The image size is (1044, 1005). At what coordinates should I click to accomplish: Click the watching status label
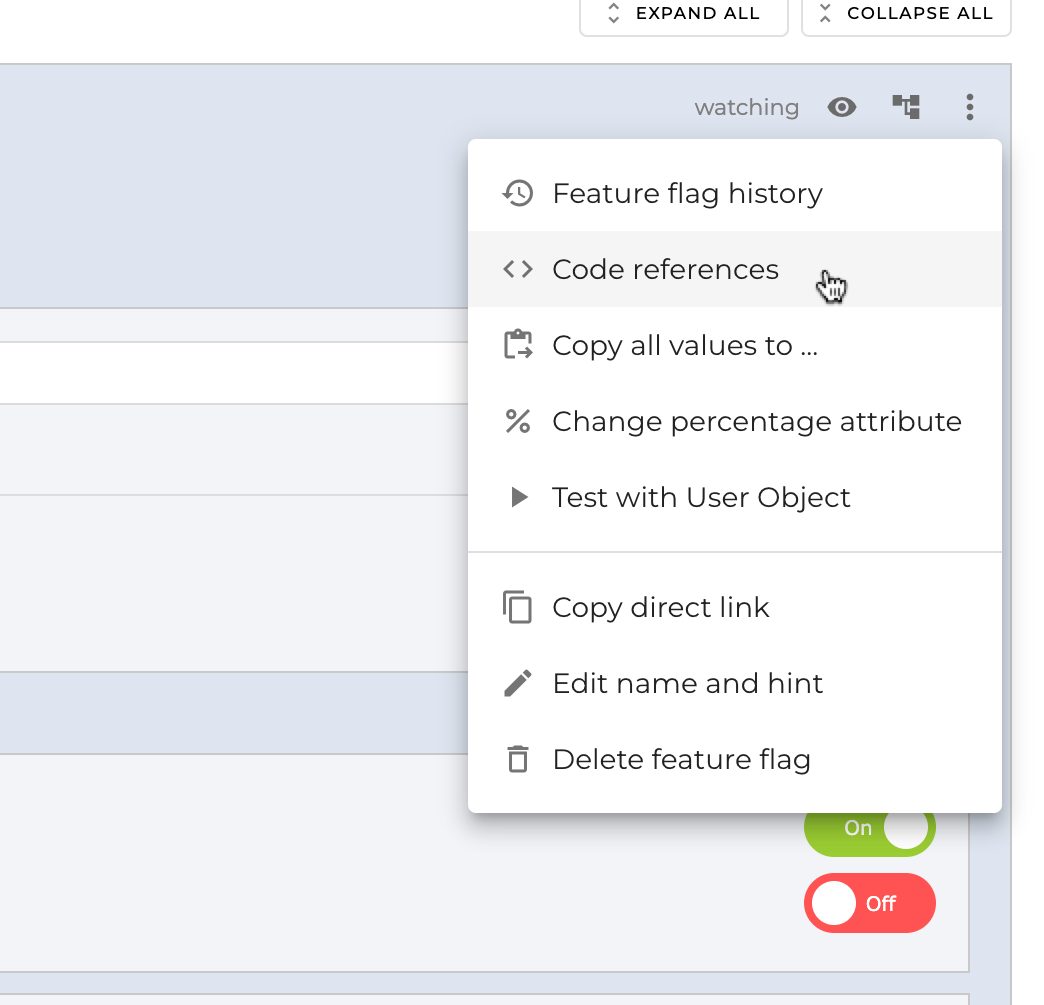pyautogui.click(x=746, y=107)
